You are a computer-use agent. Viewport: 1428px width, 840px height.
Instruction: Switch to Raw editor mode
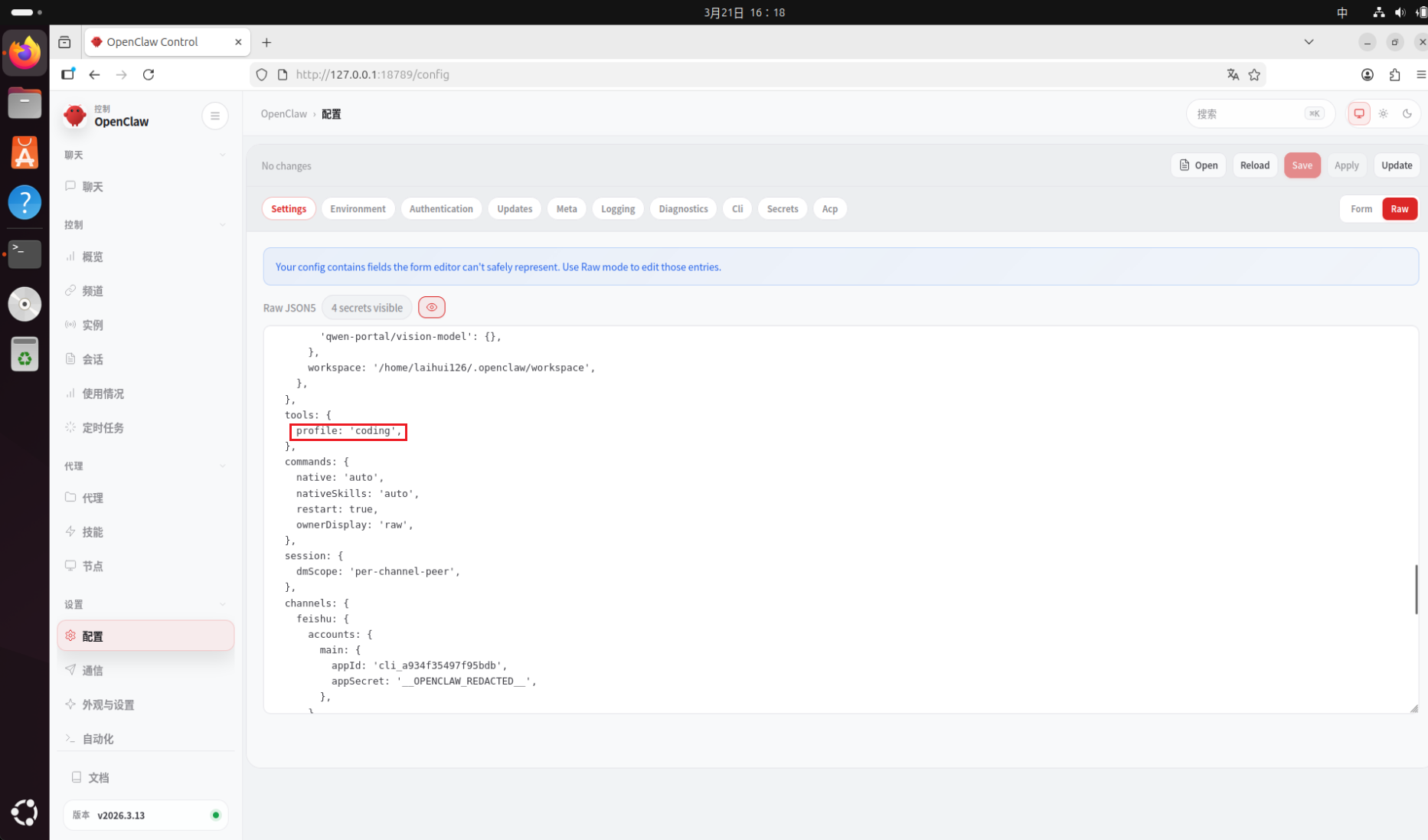[x=1399, y=209]
